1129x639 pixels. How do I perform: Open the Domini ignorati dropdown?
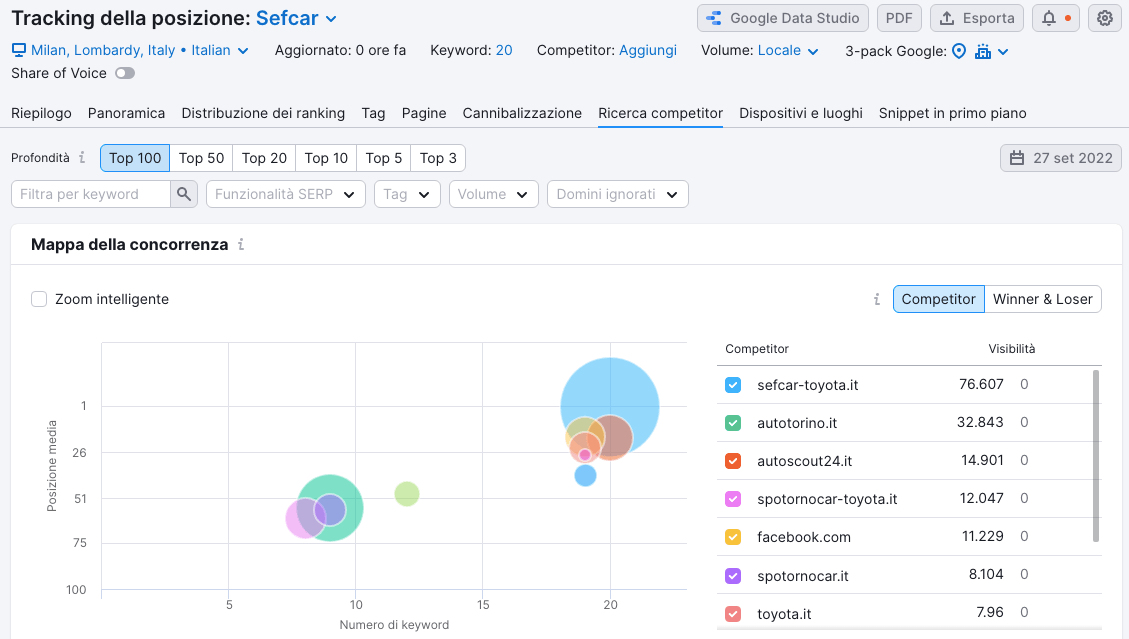617,194
